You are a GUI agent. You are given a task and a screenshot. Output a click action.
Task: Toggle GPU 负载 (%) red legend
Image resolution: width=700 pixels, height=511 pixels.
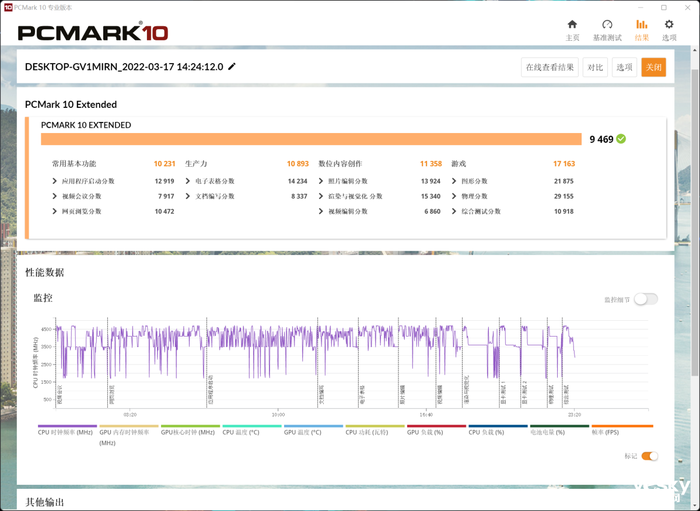[437, 426]
